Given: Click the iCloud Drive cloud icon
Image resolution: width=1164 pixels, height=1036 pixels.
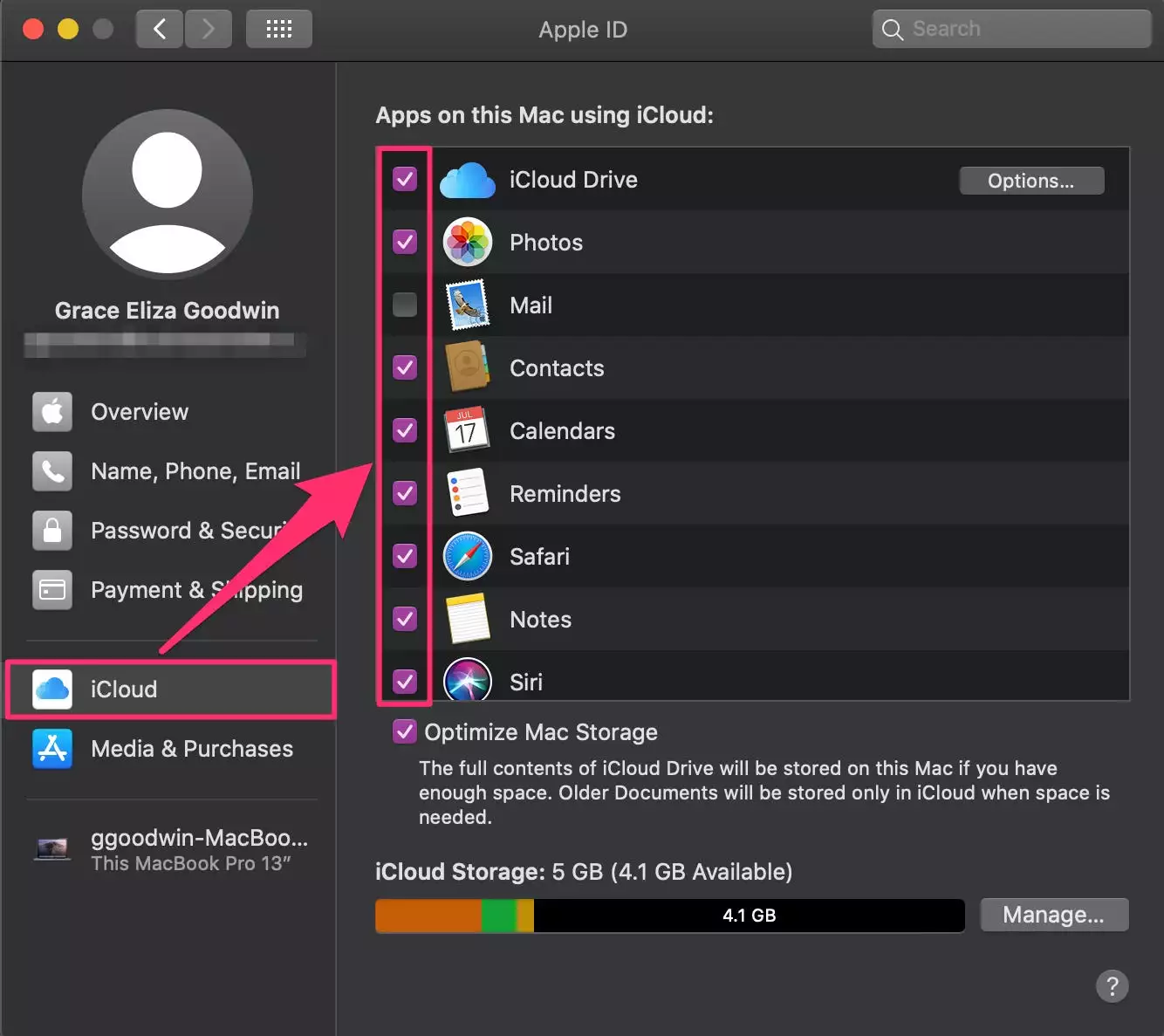Looking at the screenshot, I should [x=468, y=181].
